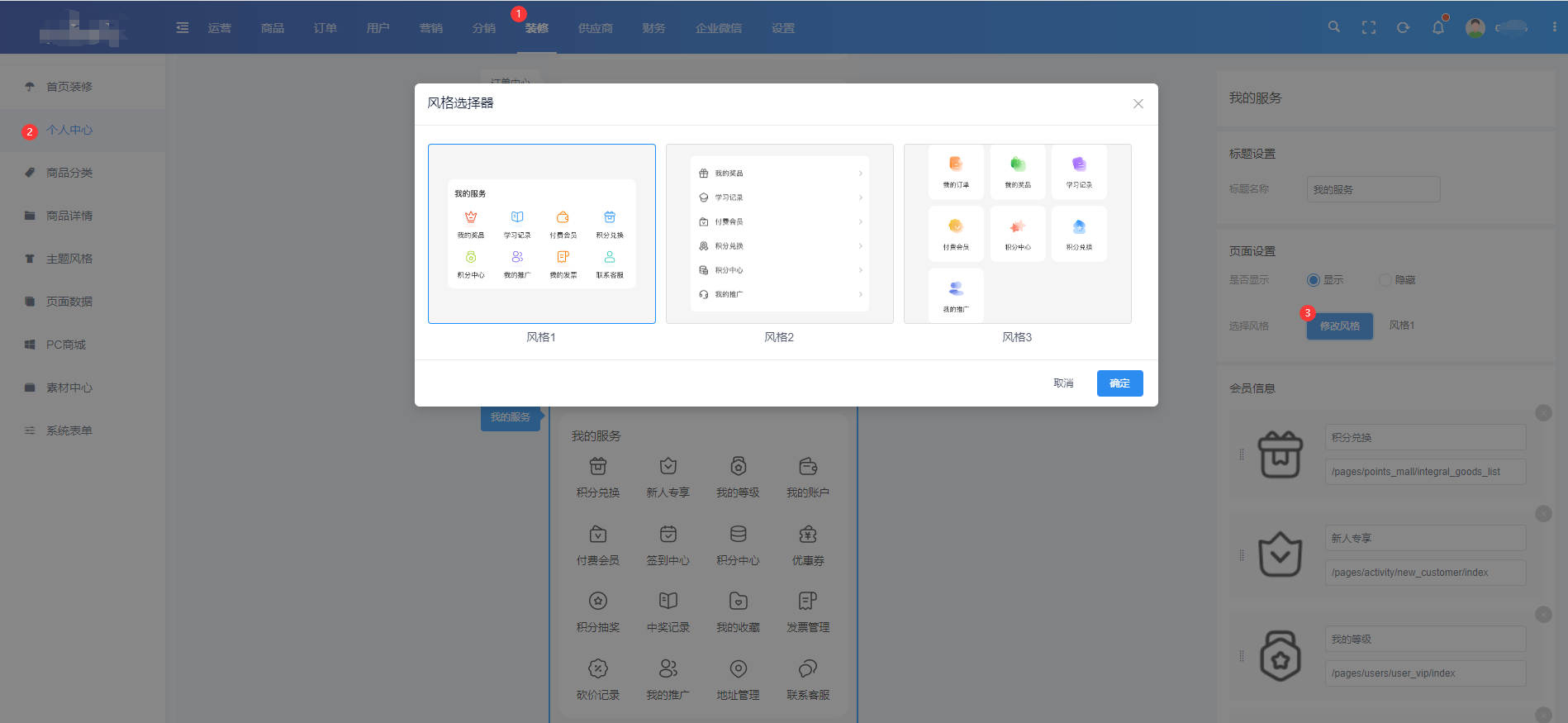Click the 修改风格 button

tap(1340, 326)
